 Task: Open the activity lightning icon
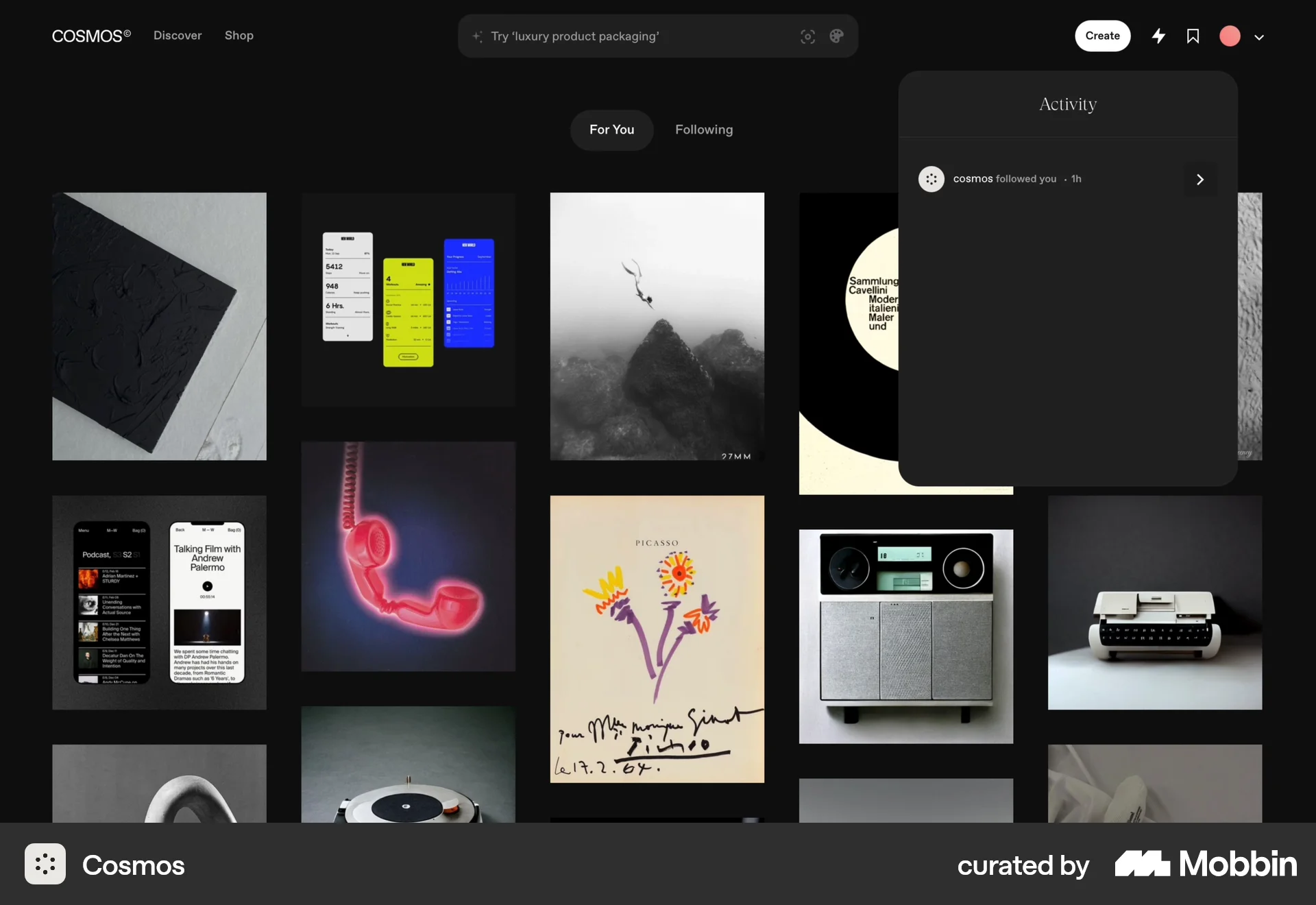pyautogui.click(x=1158, y=36)
